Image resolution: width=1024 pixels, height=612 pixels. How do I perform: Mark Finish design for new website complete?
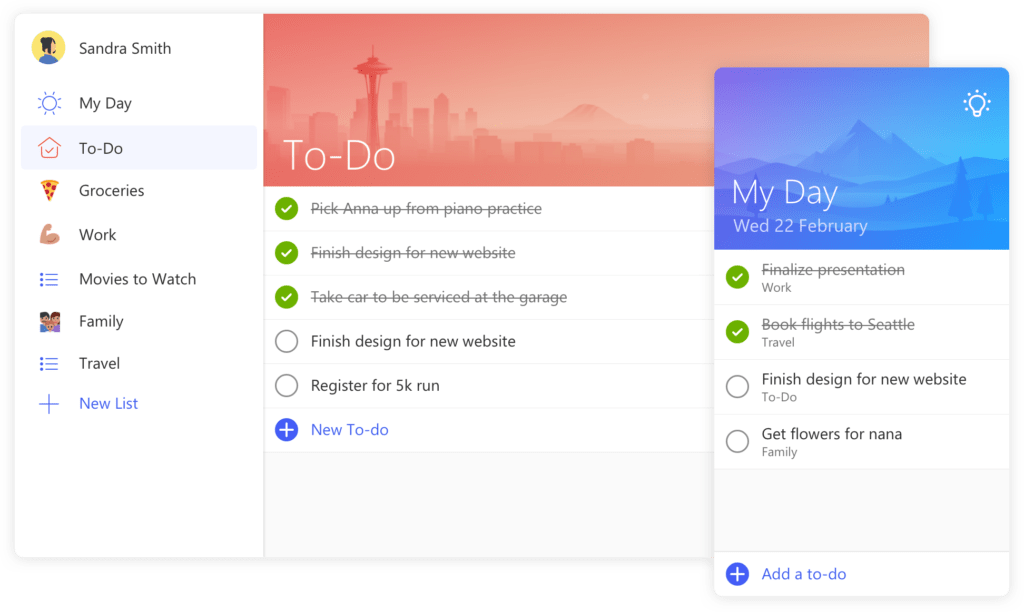[x=286, y=342]
